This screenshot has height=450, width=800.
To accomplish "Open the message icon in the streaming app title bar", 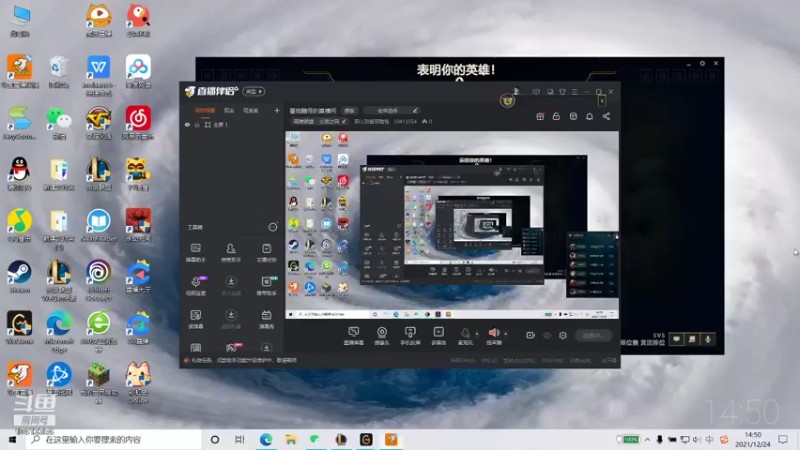I will coord(550,92).
